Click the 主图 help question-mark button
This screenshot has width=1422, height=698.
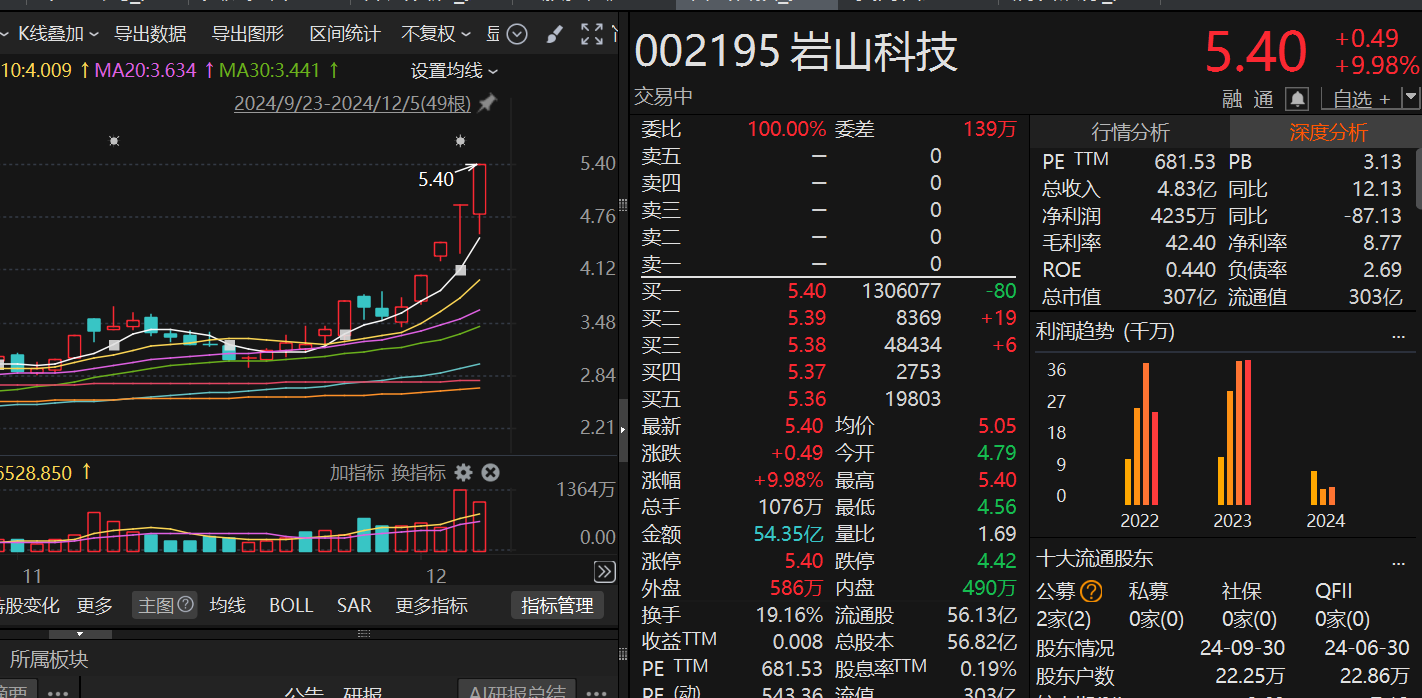click(186, 605)
